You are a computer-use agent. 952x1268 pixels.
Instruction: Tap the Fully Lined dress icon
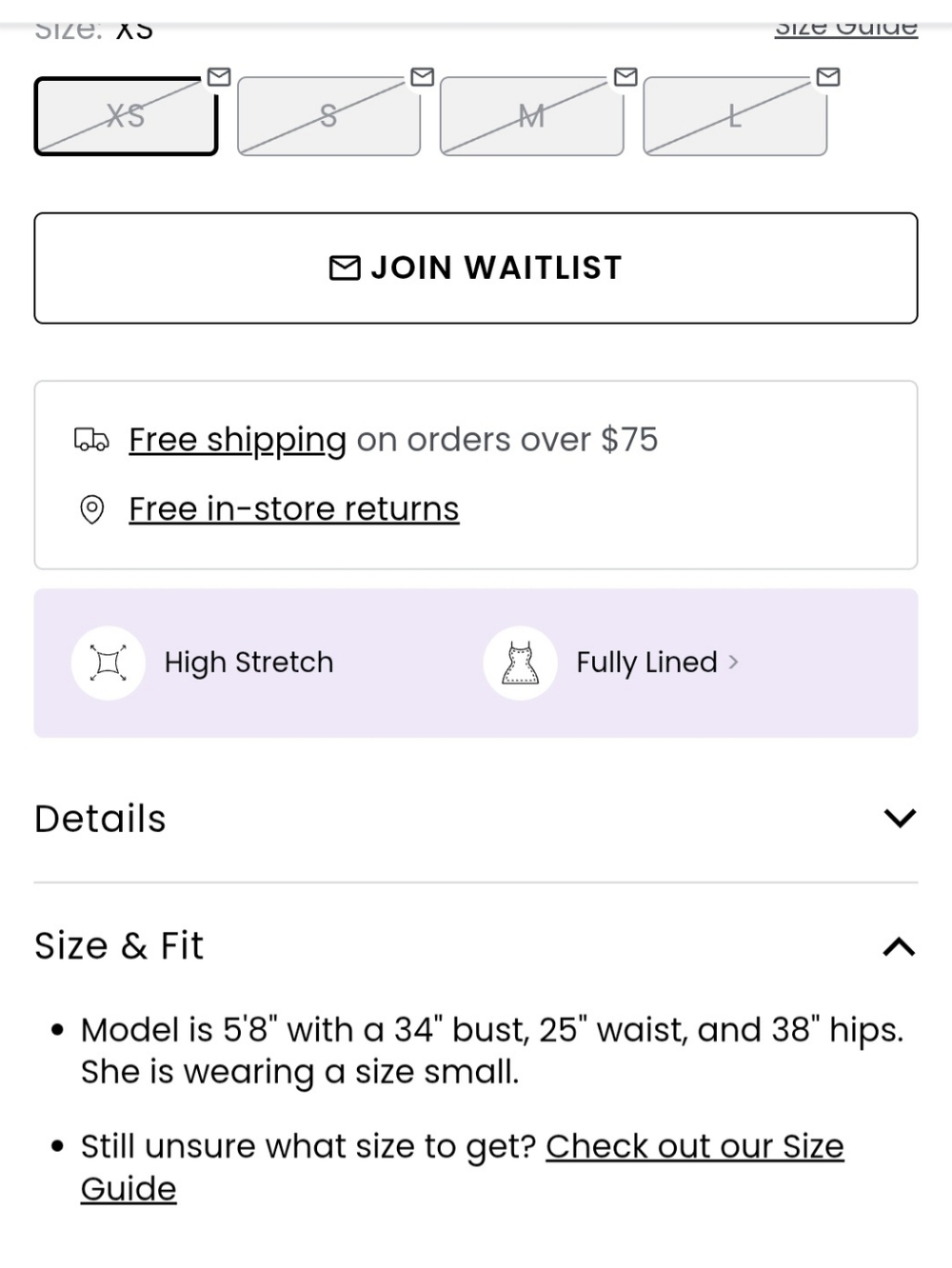pyautogui.click(x=520, y=663)
